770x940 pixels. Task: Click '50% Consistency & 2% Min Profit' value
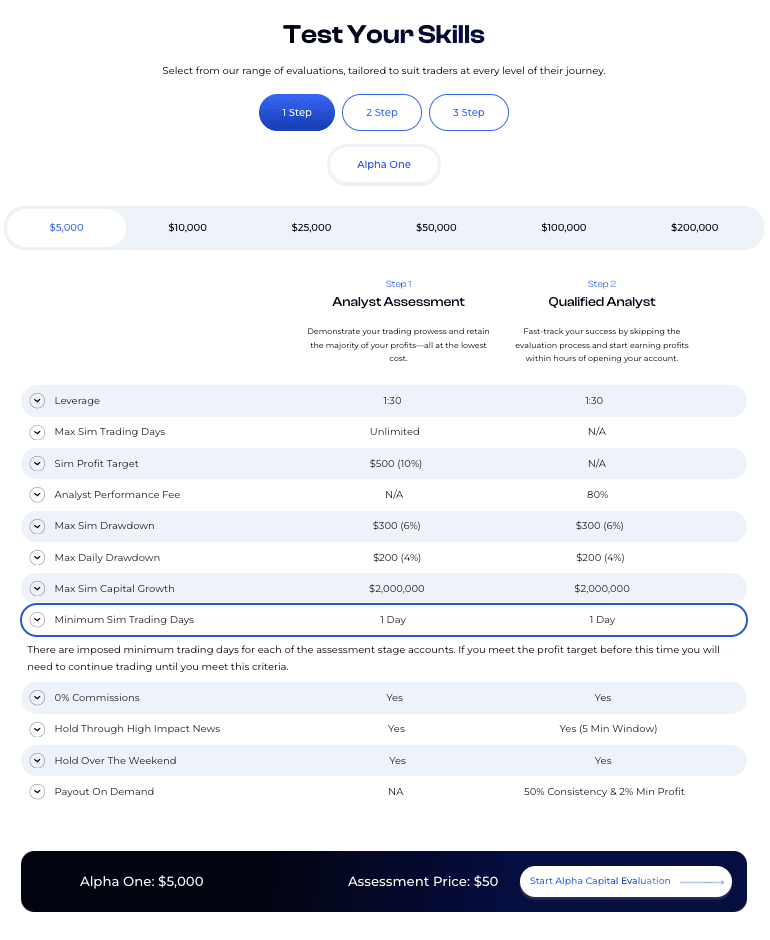pos(604,792)
